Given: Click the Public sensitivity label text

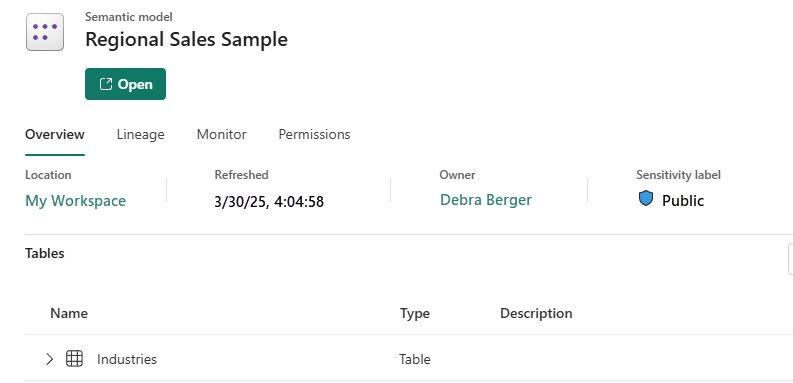Looking at the screenshot, I should (683, 201).
